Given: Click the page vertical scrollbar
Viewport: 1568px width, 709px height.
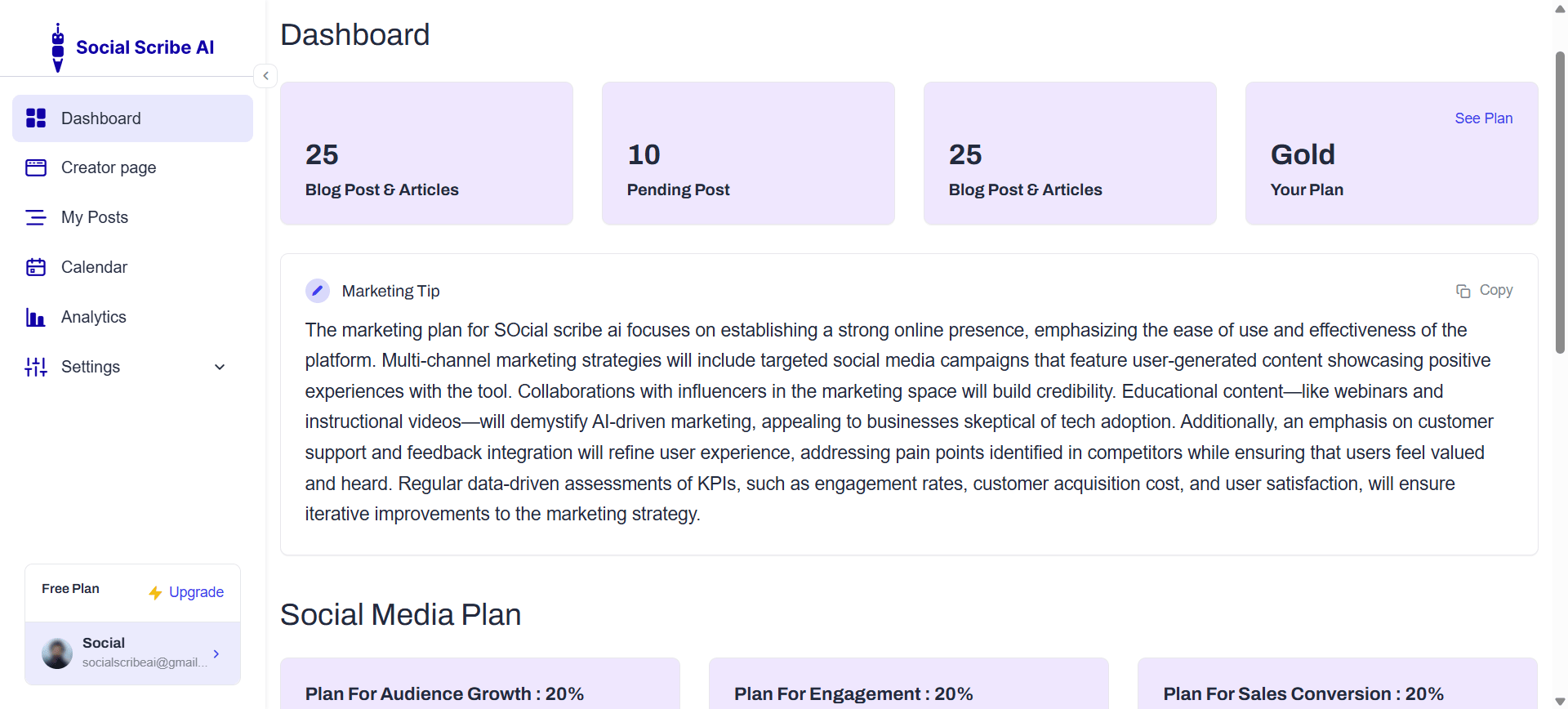Looking at the screenshot, I should (1560, 204).
